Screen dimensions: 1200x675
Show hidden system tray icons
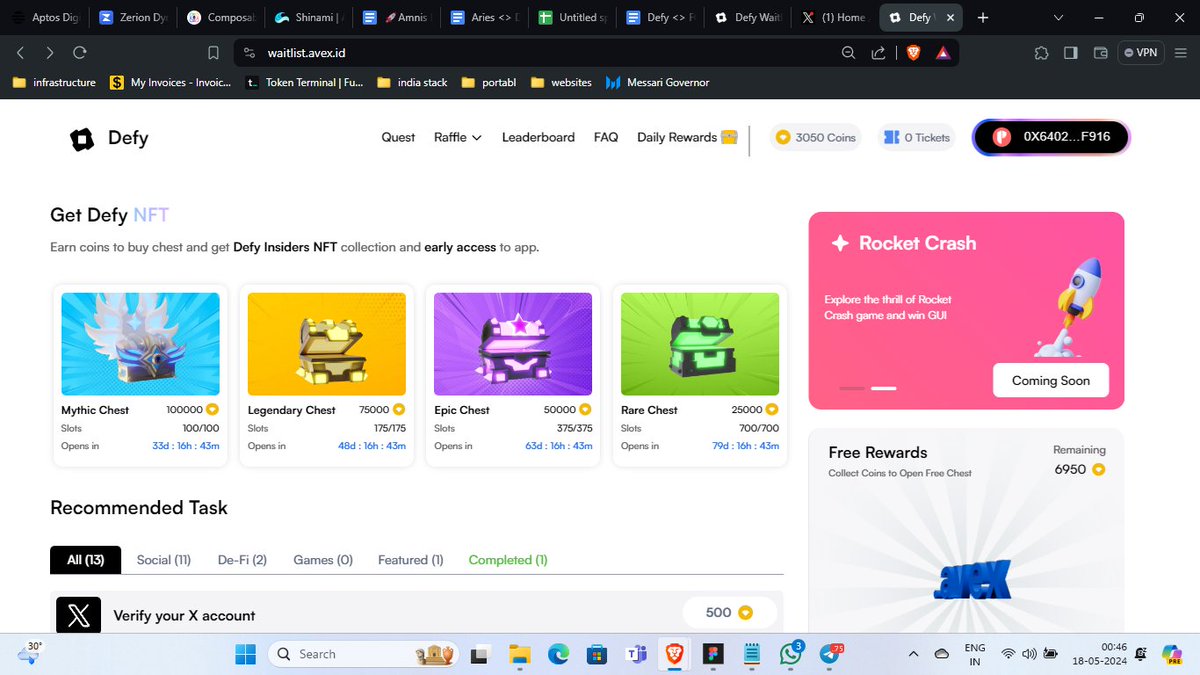click(913, 654)
